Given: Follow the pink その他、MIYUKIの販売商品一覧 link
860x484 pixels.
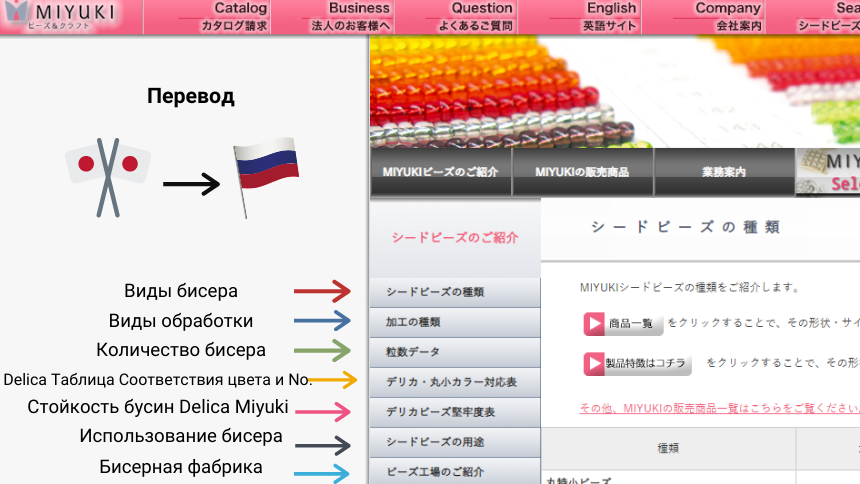Looking at the screenshot, I should (x=720, y=408).
